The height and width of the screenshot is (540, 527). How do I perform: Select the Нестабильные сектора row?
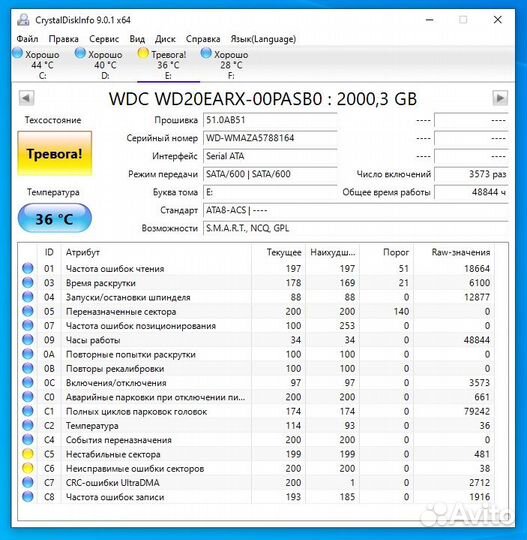click(257, 454)
